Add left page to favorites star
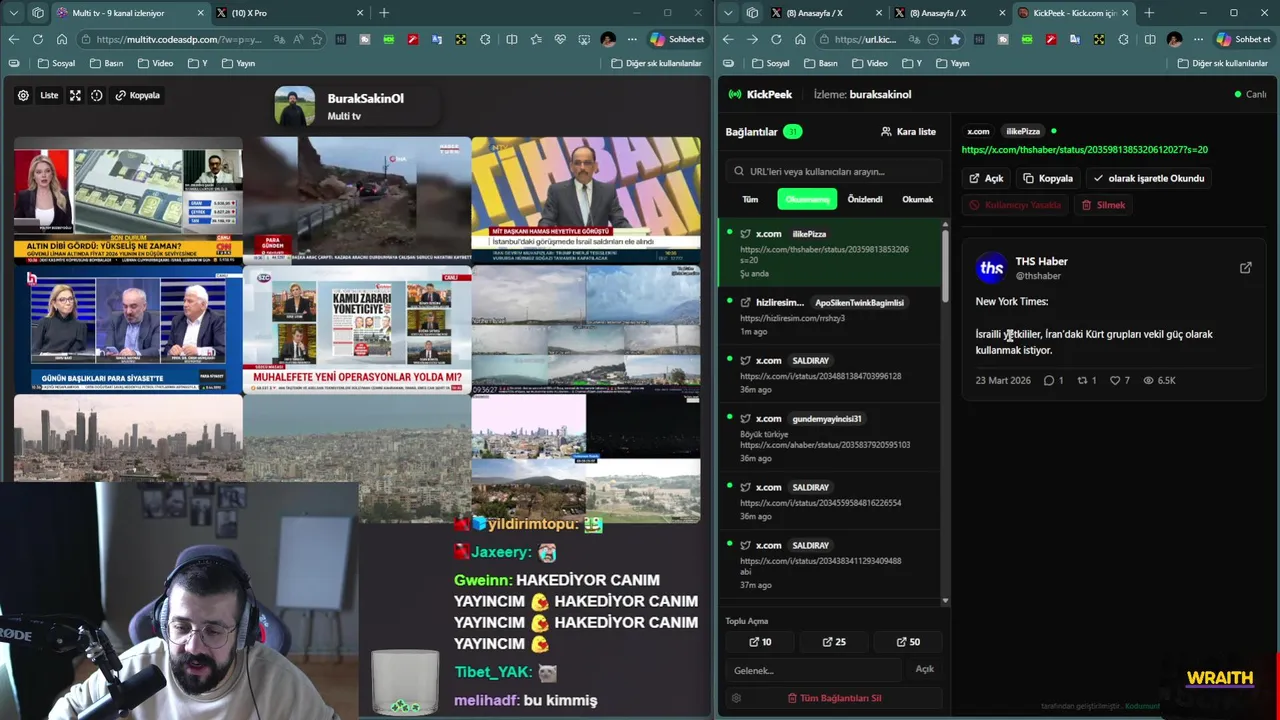 click(317, 39)
